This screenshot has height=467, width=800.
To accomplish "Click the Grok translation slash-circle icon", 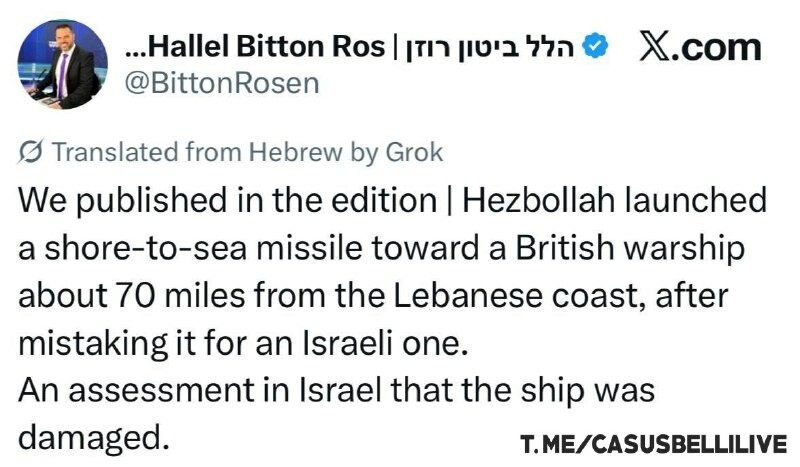I will tap(31, 152).
